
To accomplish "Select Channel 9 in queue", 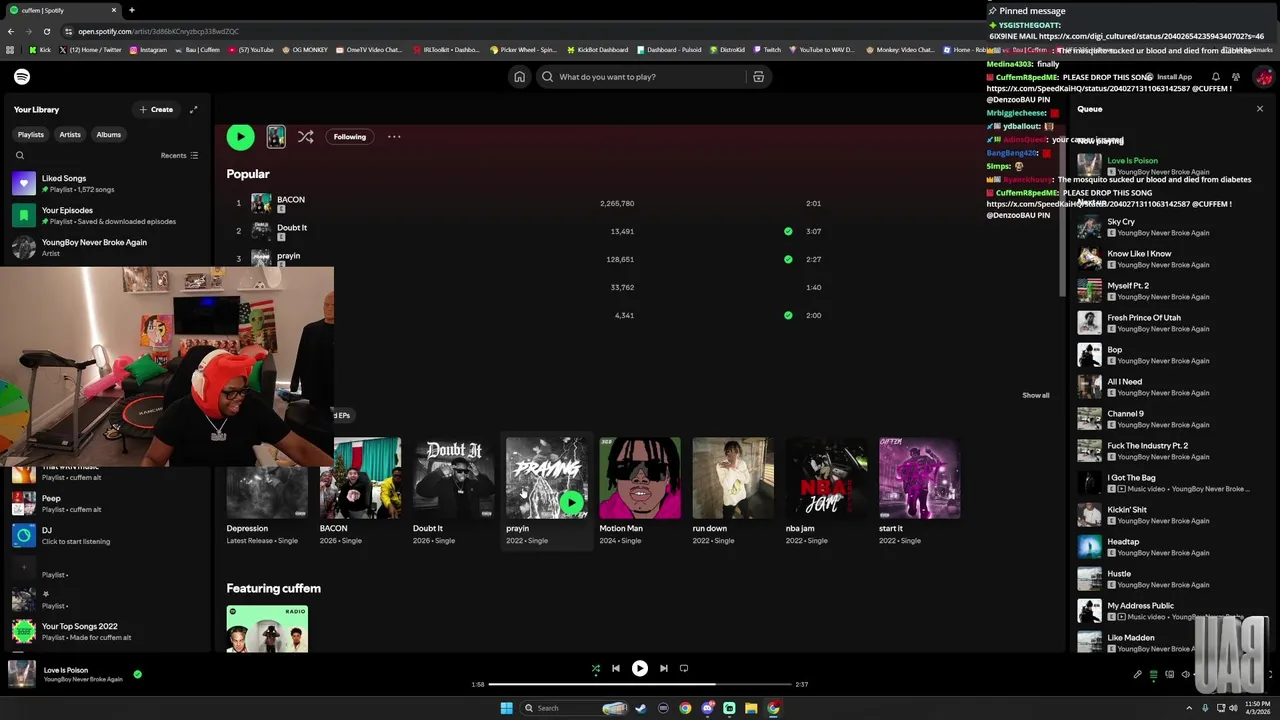I will pos(1168,419).
